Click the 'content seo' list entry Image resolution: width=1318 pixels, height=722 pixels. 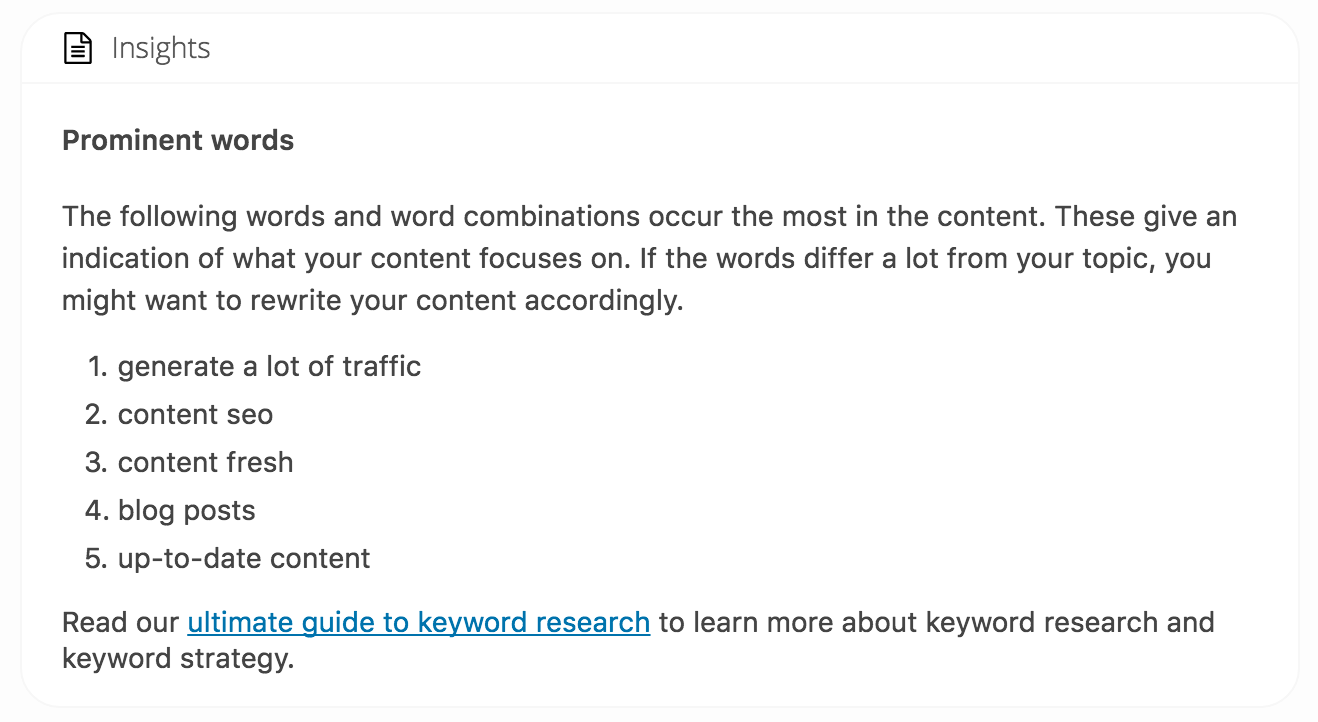click(x=195, y=414)
